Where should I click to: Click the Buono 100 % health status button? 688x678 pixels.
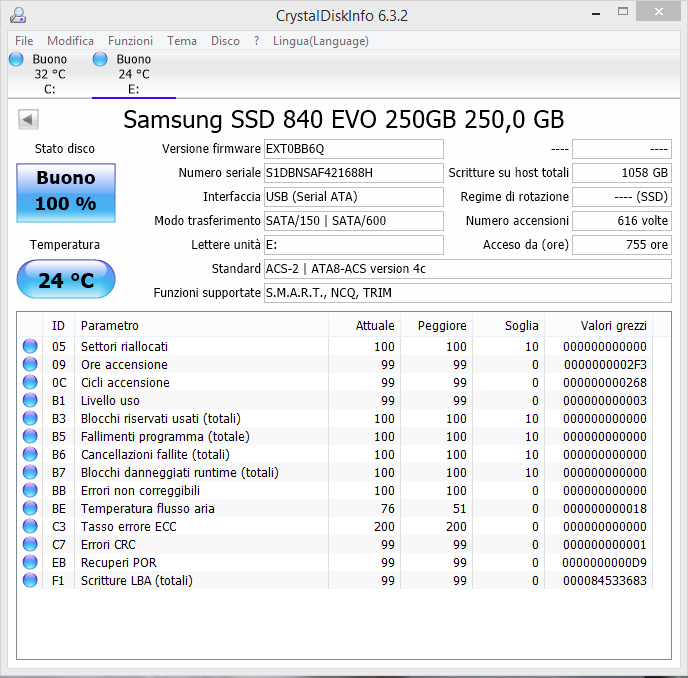pyautogui.click(x=66, y=193)
